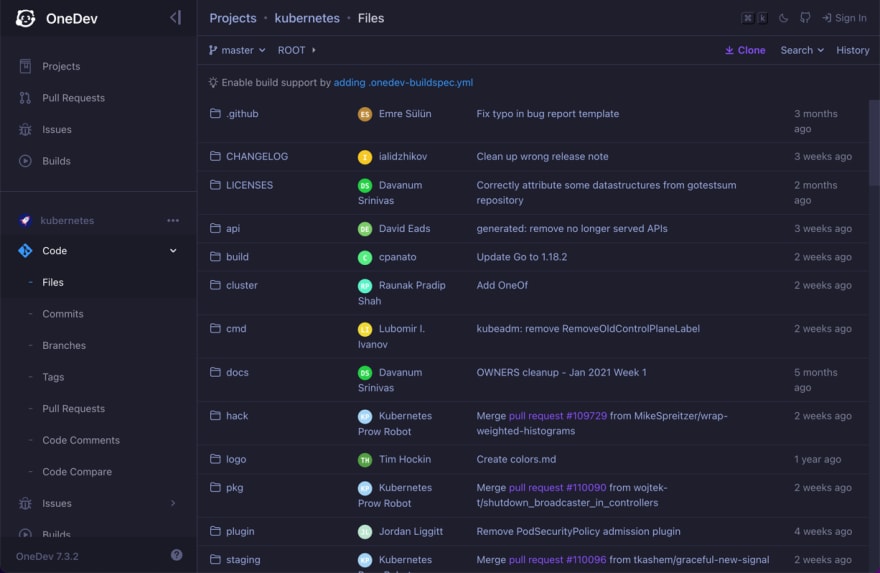This screenshot has width=880, height=573.
Task: Open pull request #110096 link
Action: pos(557,560)
